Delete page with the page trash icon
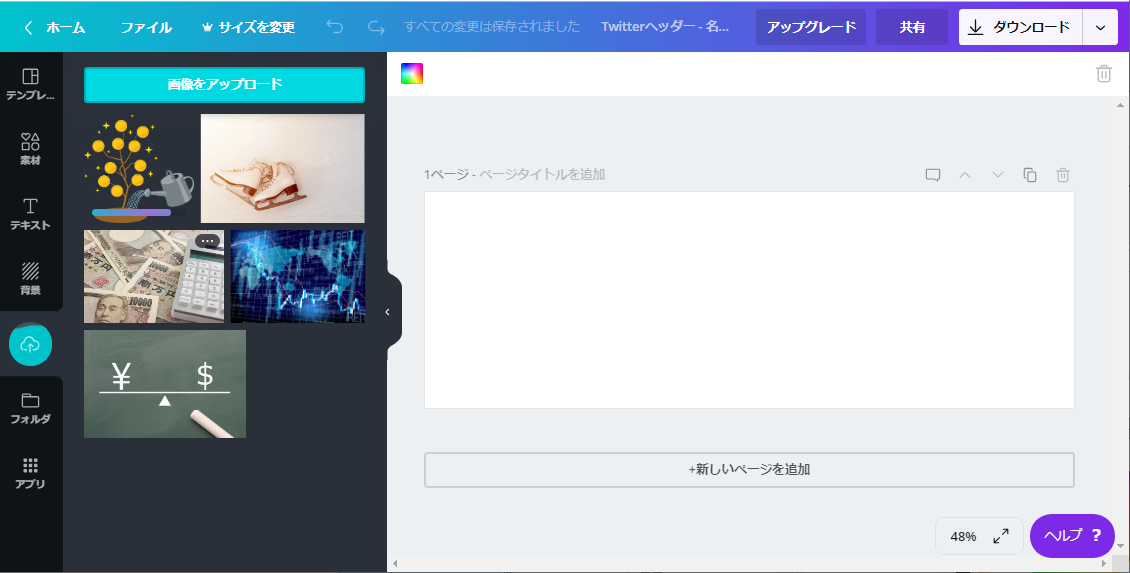Viewport: 1130px width, 573px height. pyautogui.click(x=1063, y=175)
